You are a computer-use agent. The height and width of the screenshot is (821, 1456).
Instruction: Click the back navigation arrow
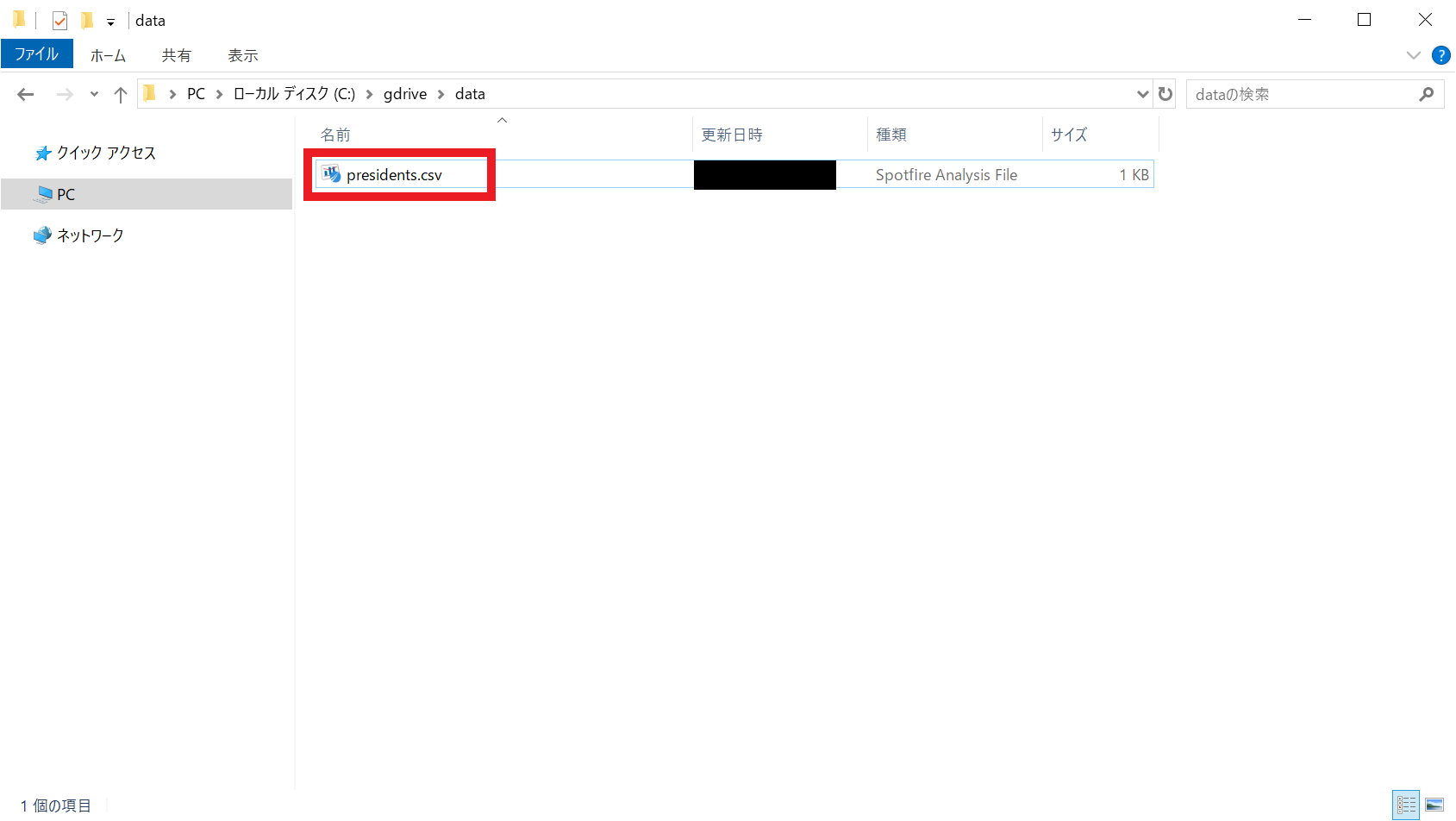(x=26, y=94)
